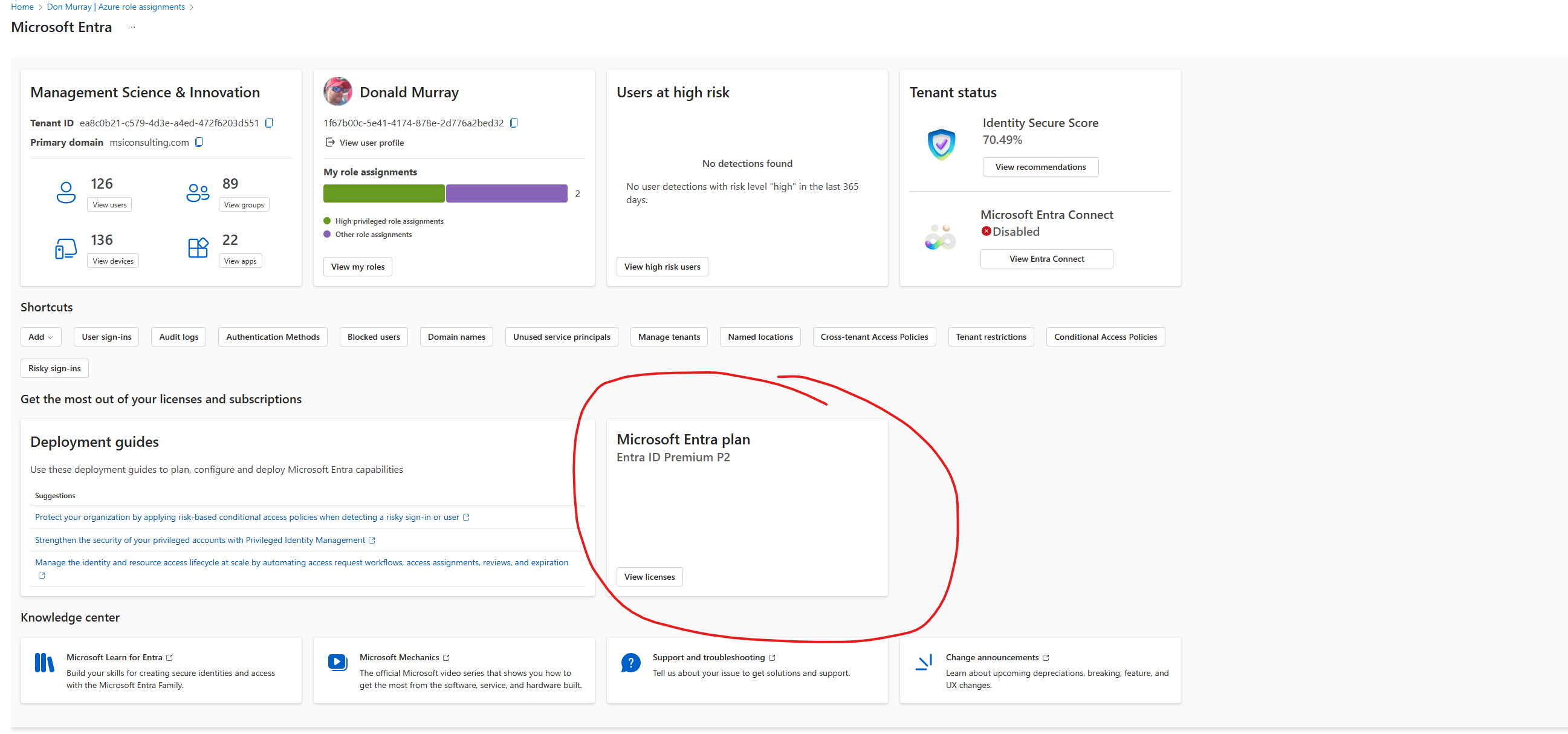This screenshot has width=1568, height=734.
Task: Click the groups people icon
Action: (198, 193)
